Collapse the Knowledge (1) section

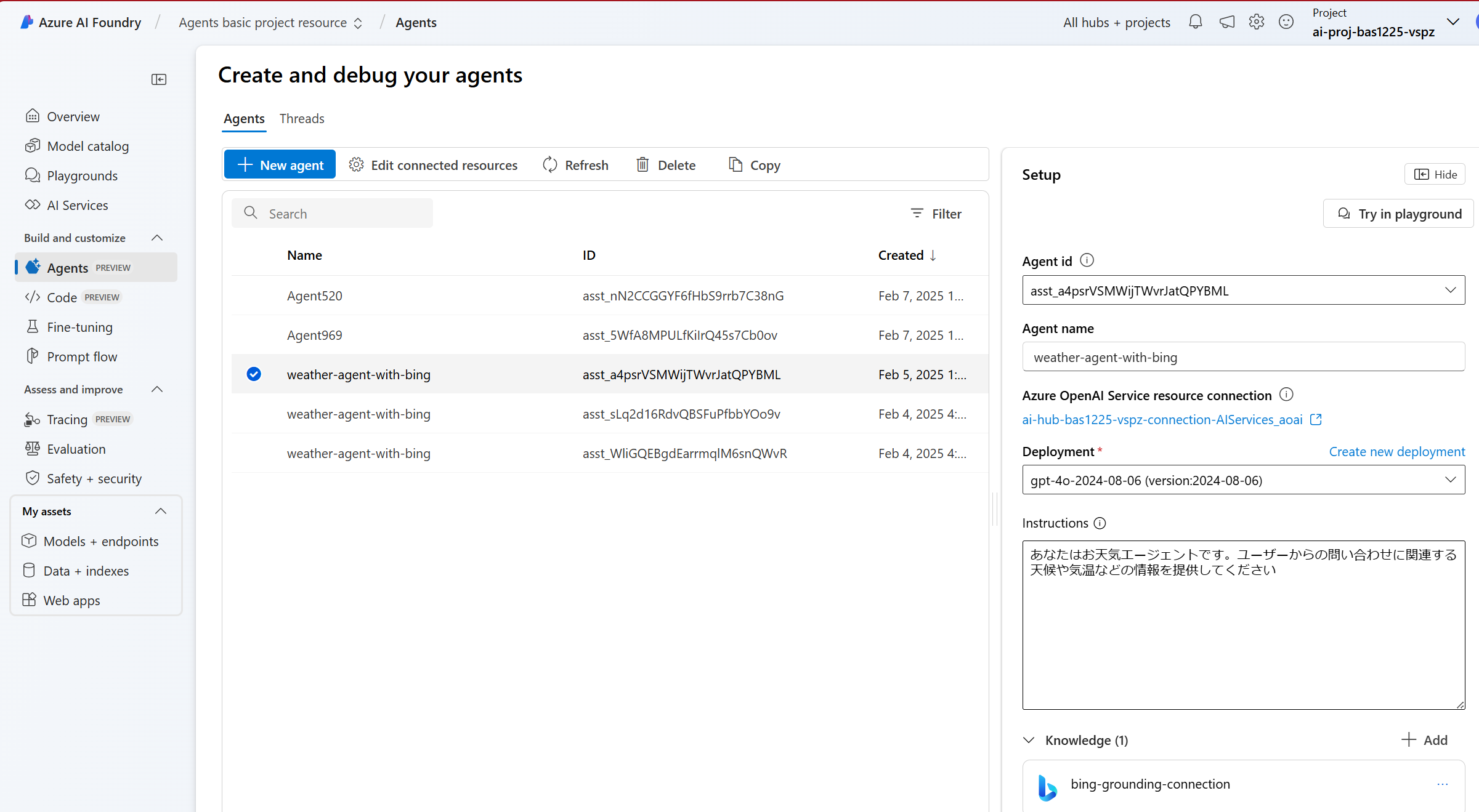pyautogui.click(x=1029, y=740)
